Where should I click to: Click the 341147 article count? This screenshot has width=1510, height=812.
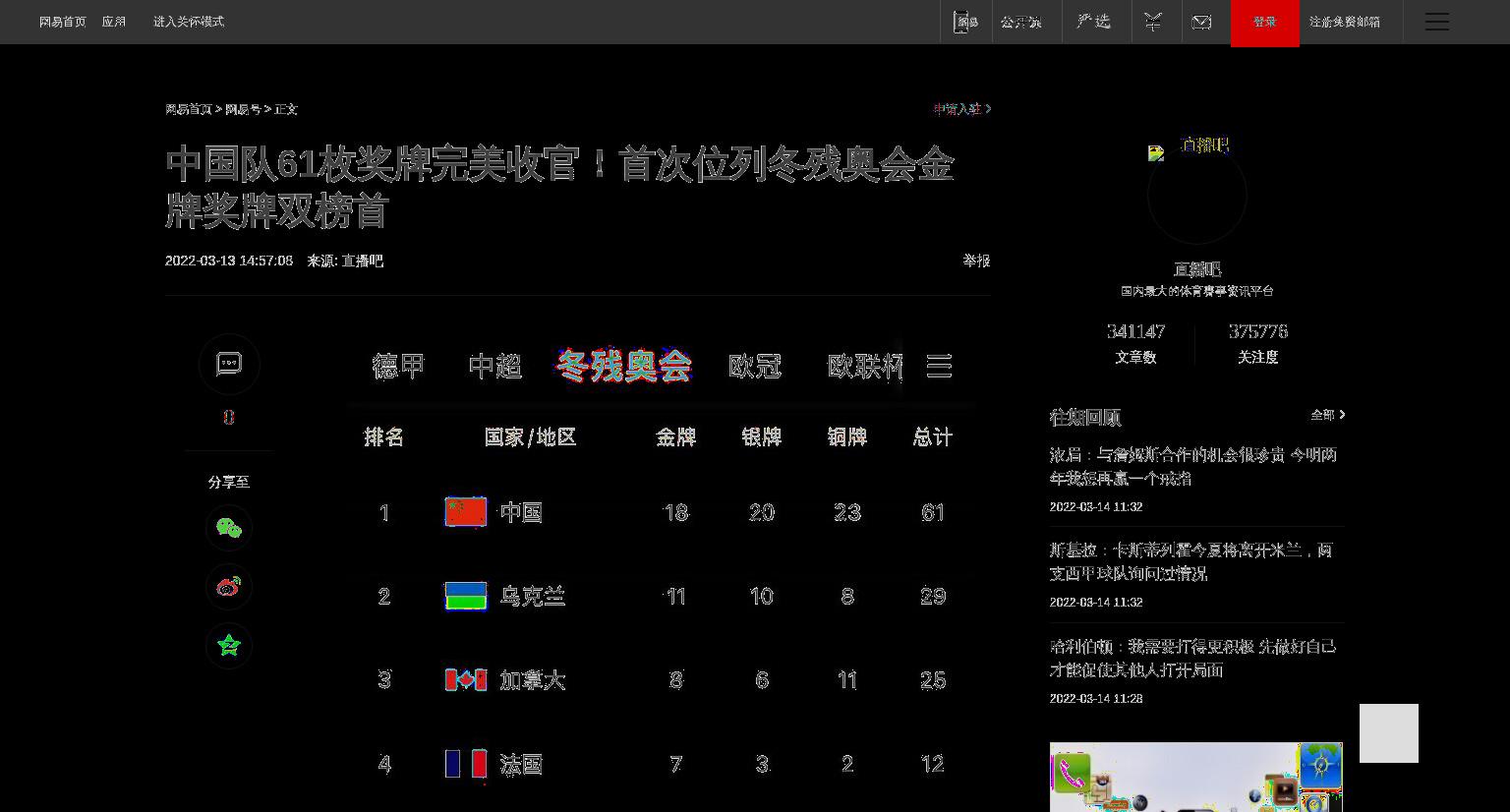[1135, 331]
